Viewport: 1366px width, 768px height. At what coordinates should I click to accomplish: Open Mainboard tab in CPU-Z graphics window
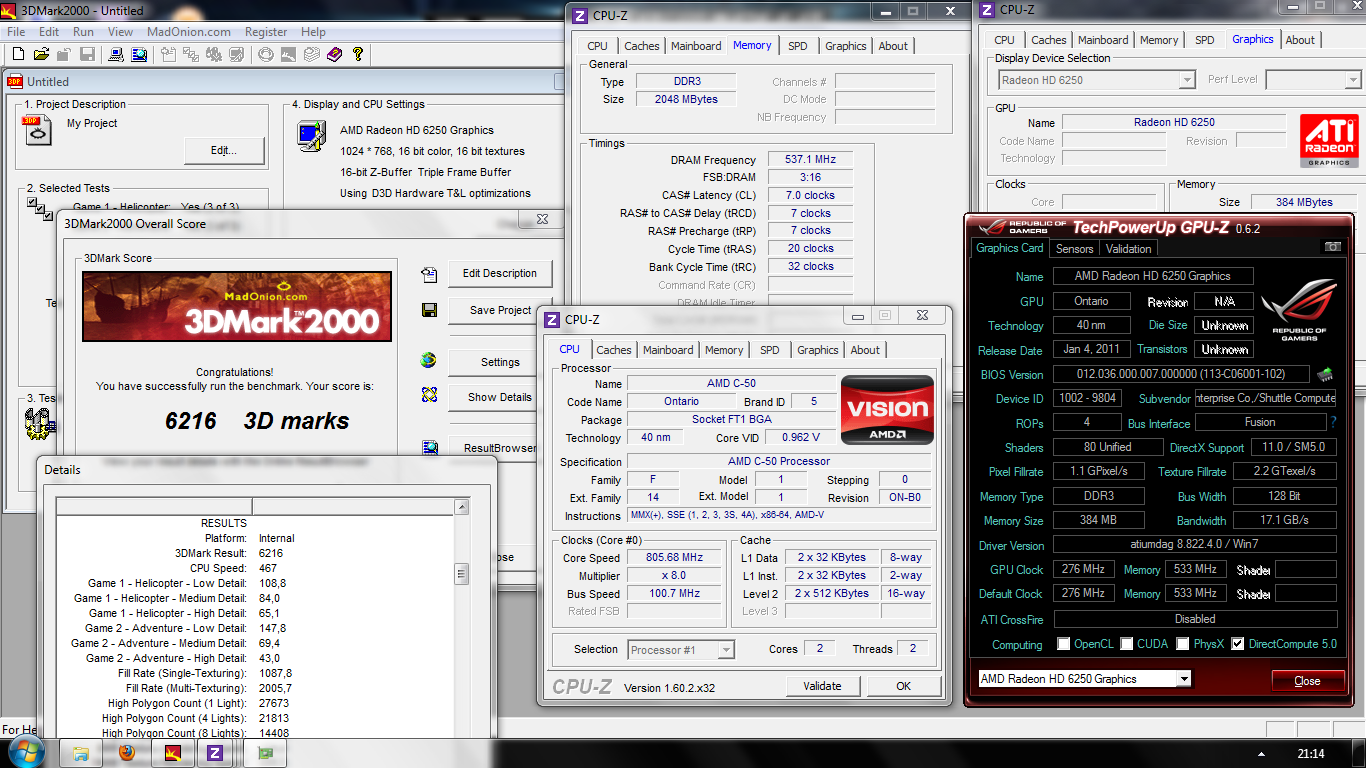point(1103,40)
